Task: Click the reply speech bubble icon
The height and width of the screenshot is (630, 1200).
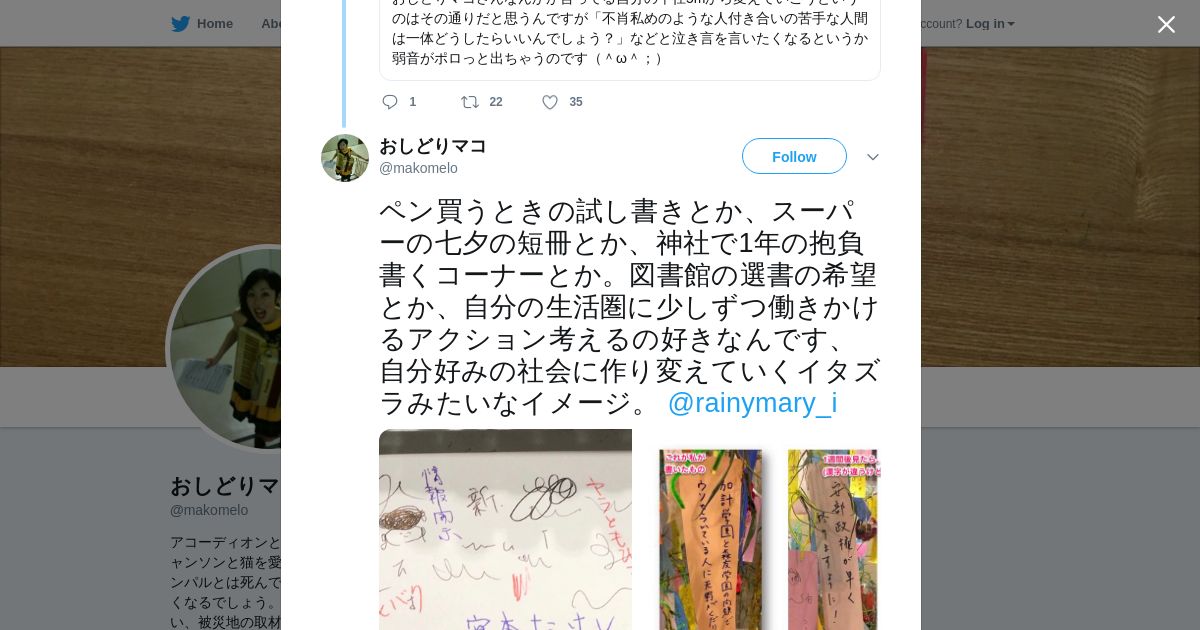Action: click(x=390, y=102)
